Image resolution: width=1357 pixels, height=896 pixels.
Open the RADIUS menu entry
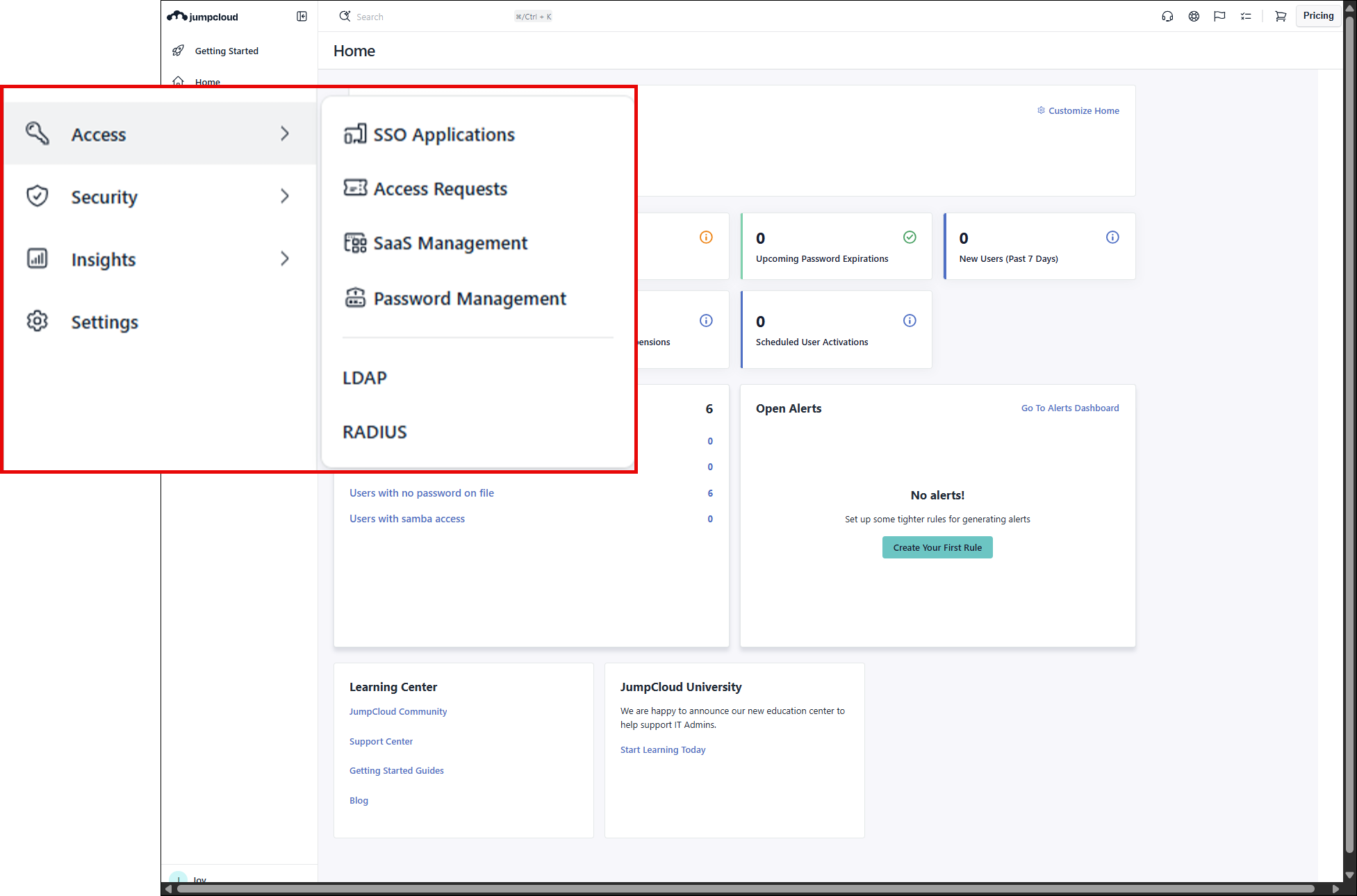[375, 432]
